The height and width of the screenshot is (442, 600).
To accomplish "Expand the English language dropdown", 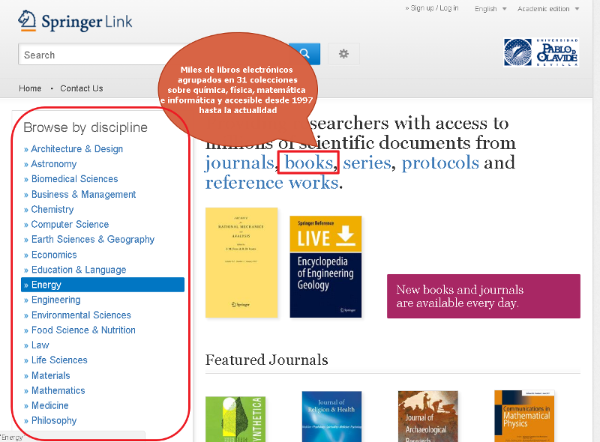I will pyautogui.click(x=490, y=9).
